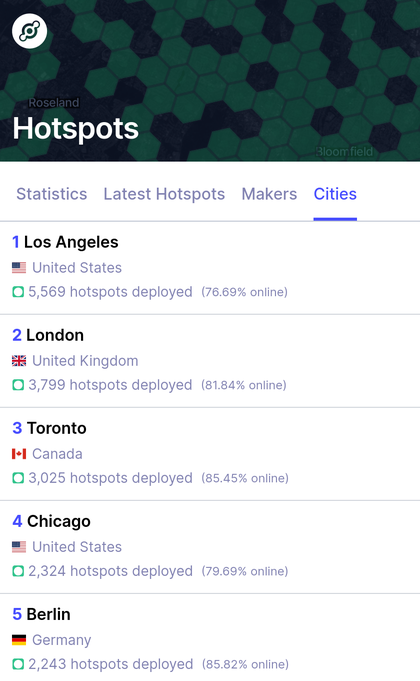This screenshot has width=420, height=681.
Task: Click green hotspot icon beside 3,799 hotspots
Action: [18, 385]
